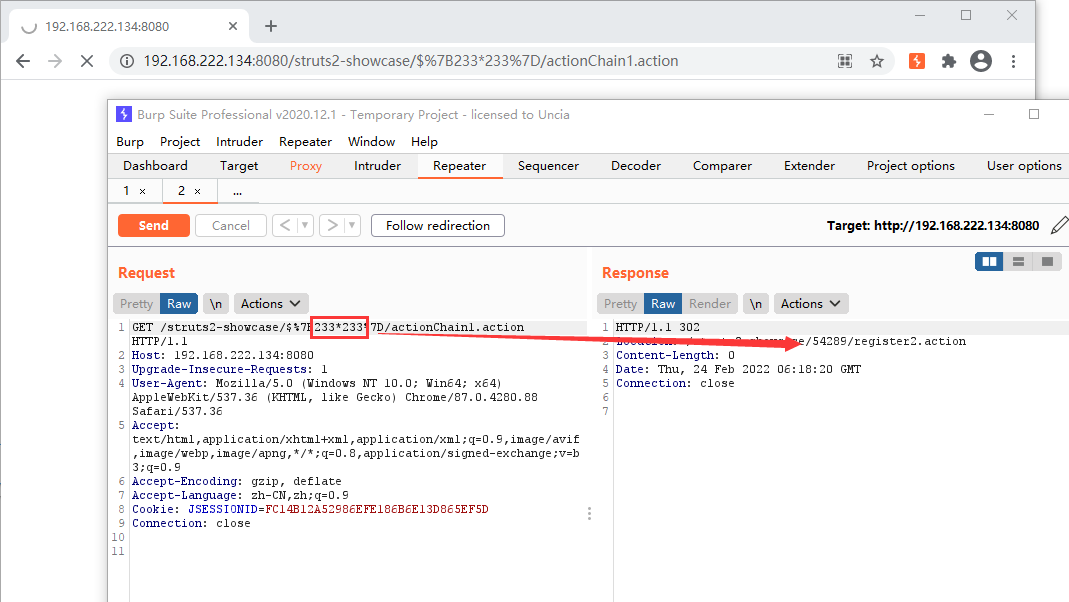Stop loading the Chrome page

coord(87,61)
